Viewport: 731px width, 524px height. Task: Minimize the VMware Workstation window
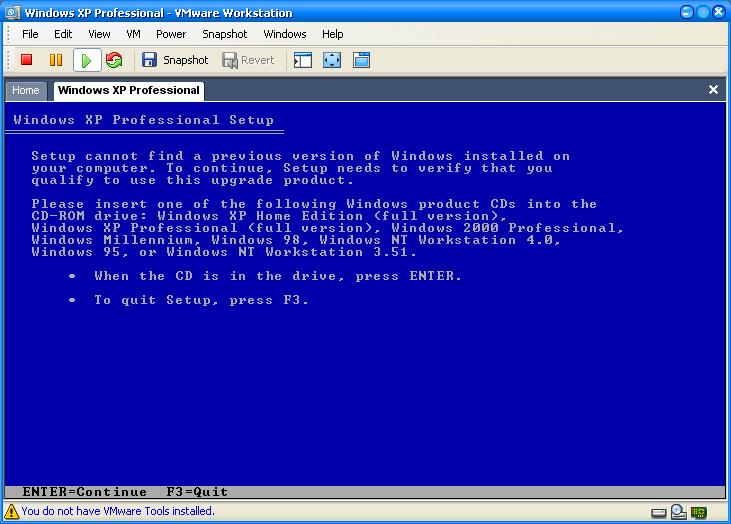(x=687, y=12)
